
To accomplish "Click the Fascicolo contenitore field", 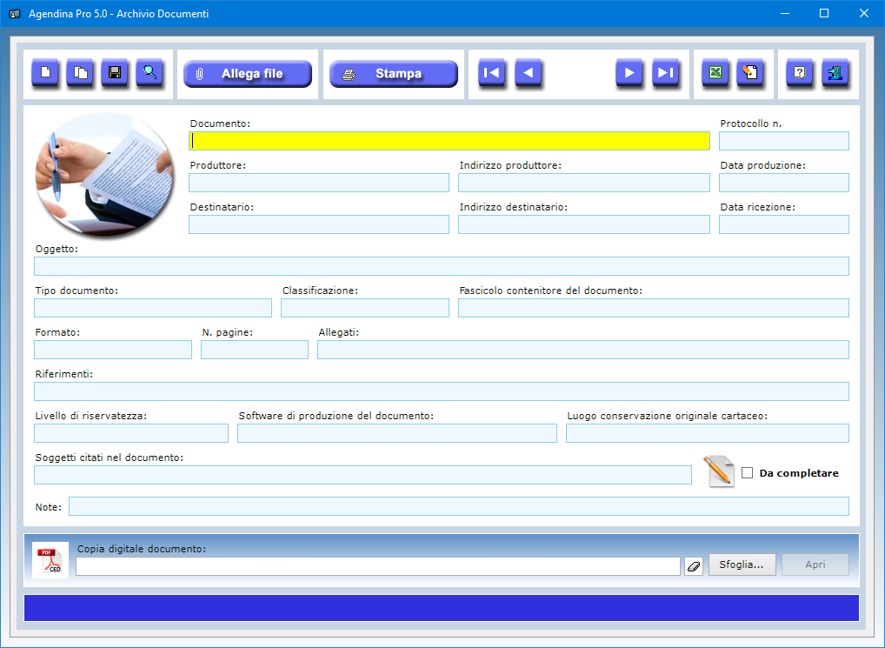I will click(654, 308).
